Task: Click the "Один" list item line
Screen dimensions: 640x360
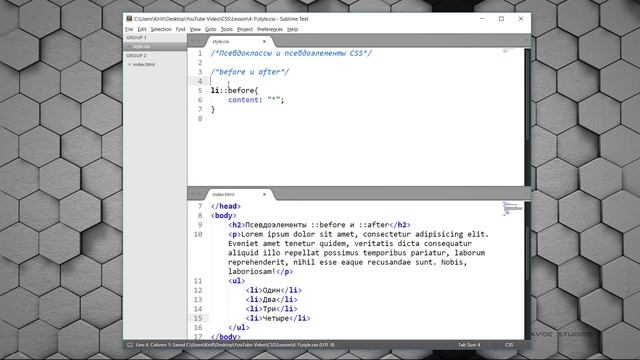Action: (273, 290)
